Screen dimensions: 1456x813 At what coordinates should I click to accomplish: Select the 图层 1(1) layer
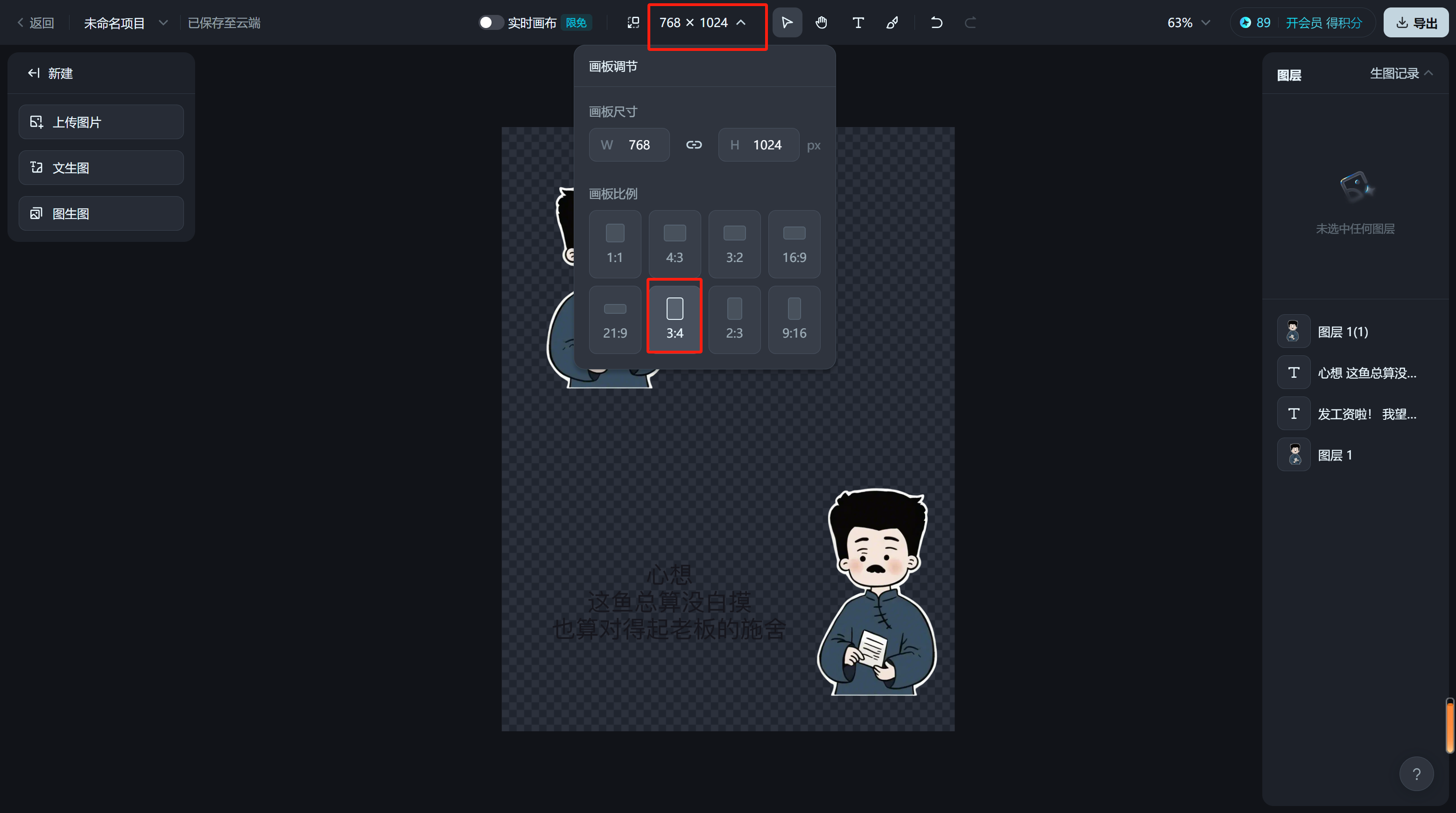[1343, 332]
